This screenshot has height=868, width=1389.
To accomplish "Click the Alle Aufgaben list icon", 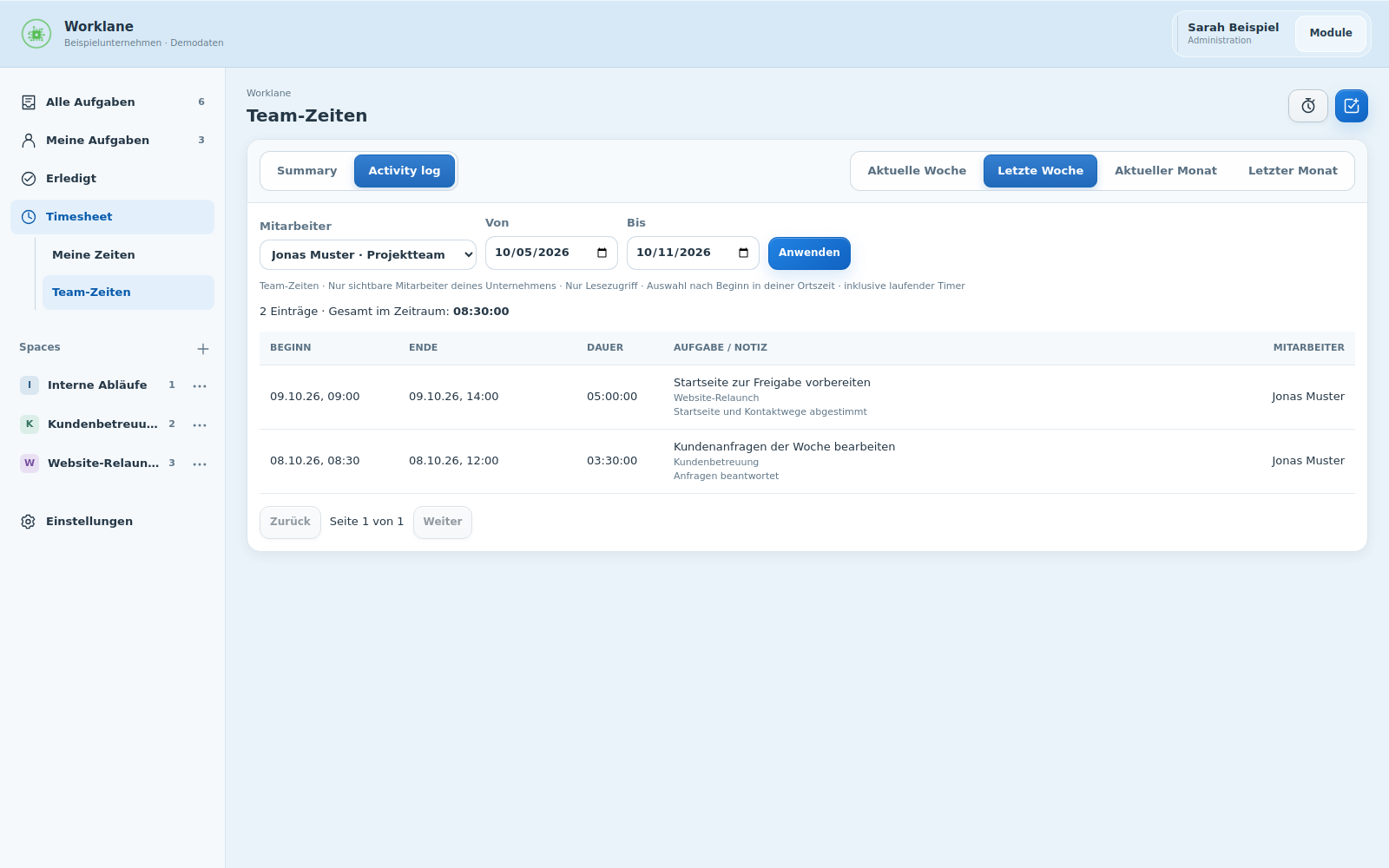I will pos(29,102).
